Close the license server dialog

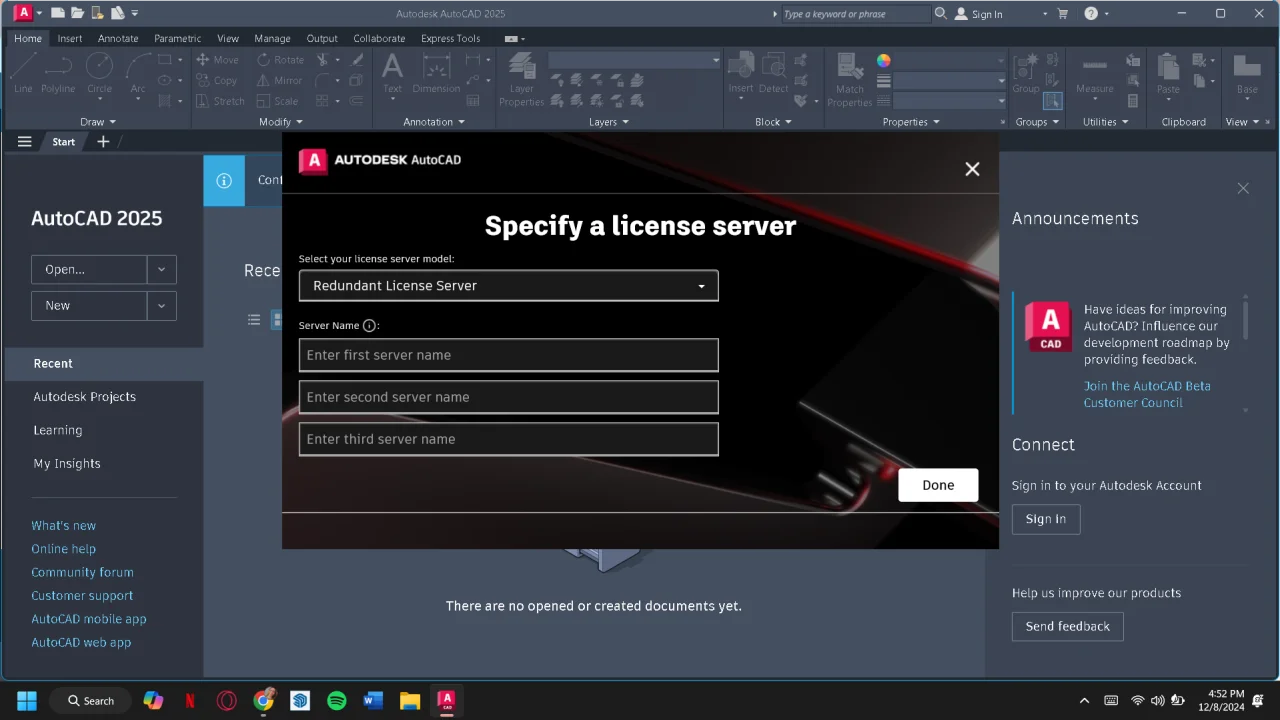pos(972,169)
